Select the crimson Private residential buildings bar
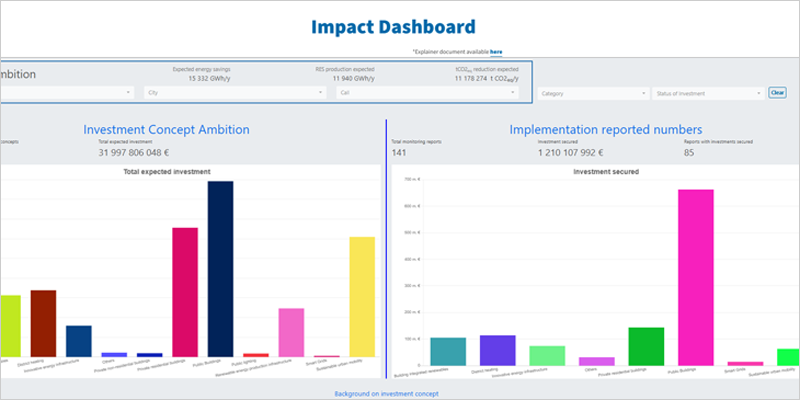This screenshot has width=800, height=400. point(185,291)
